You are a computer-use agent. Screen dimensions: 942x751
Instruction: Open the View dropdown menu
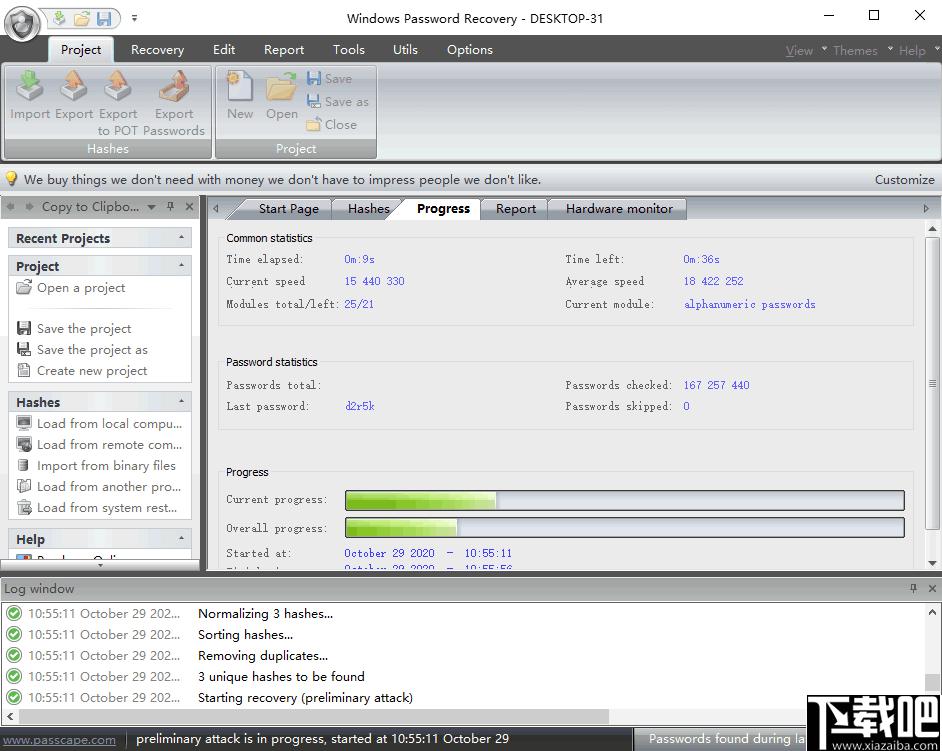click(x=806, y=50)
